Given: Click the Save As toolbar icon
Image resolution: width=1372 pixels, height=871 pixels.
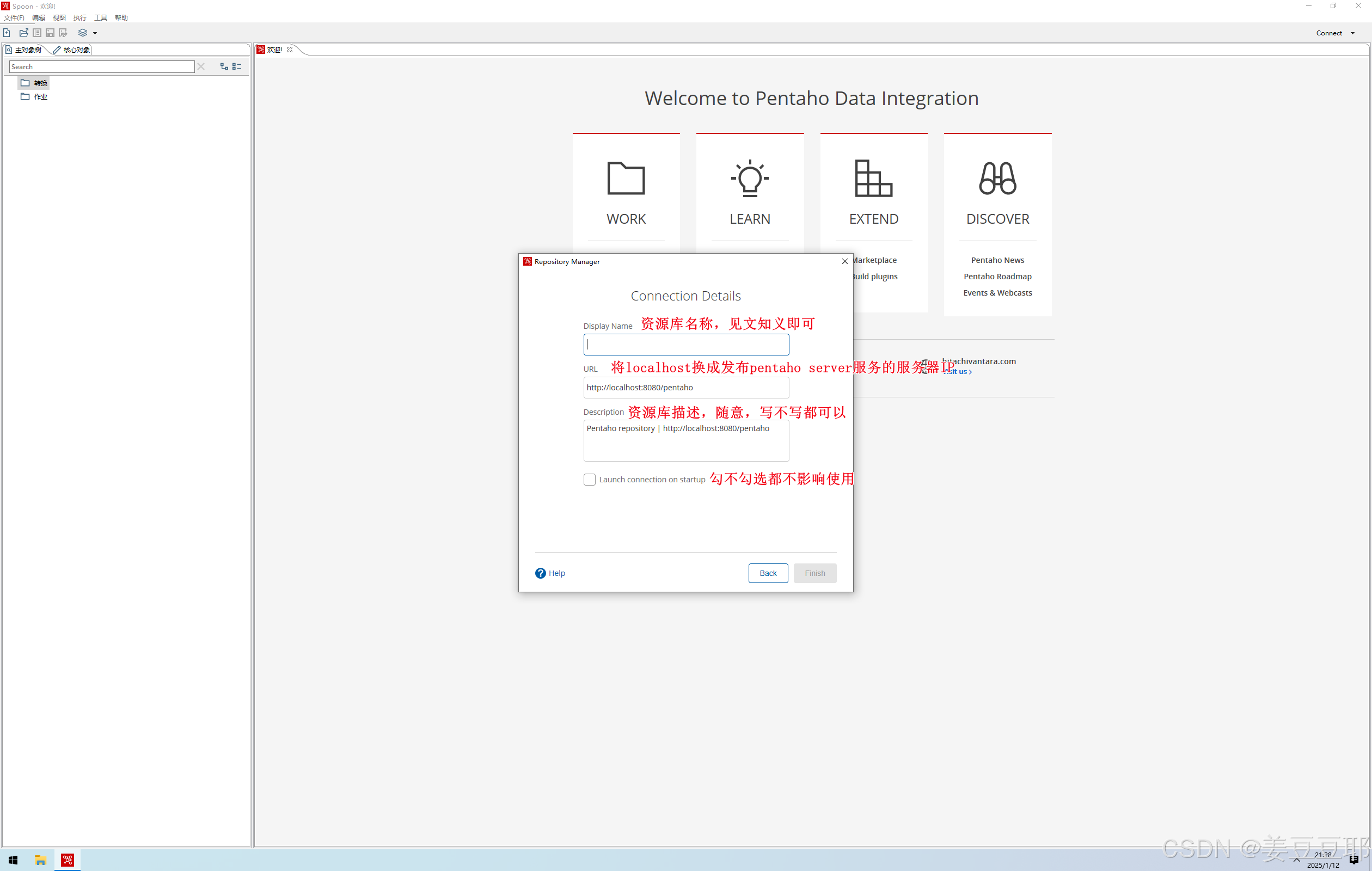Looking at the screenshot, I should pyautogui.click(x=63, y=33).
